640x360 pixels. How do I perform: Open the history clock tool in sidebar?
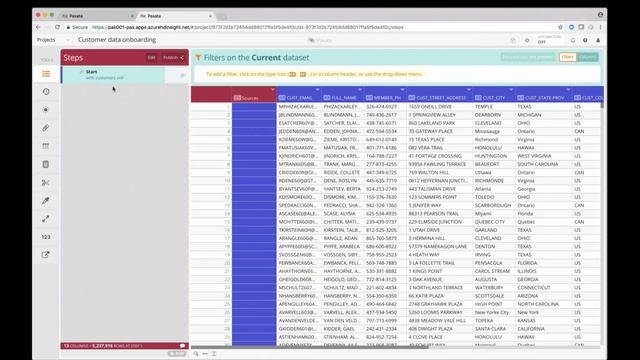pyautogui.click(x=46, y=91)
